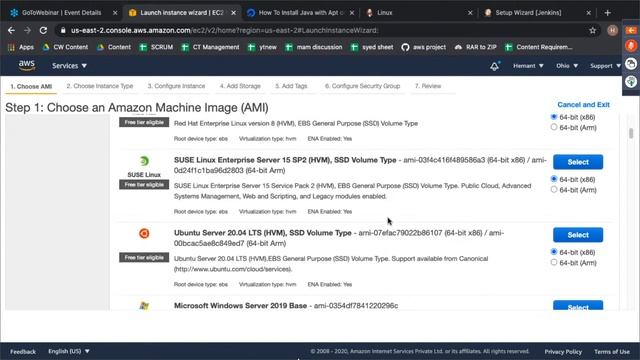Viewport: 640px width, 360px height.
Task: Click the orange extension icon in side panel
Action: 631,30
